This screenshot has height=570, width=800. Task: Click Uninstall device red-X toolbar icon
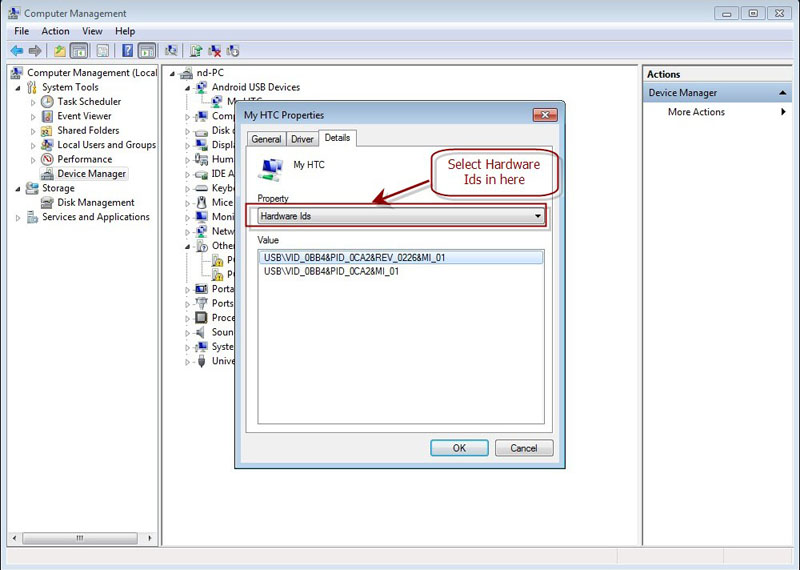pos(215,51)
